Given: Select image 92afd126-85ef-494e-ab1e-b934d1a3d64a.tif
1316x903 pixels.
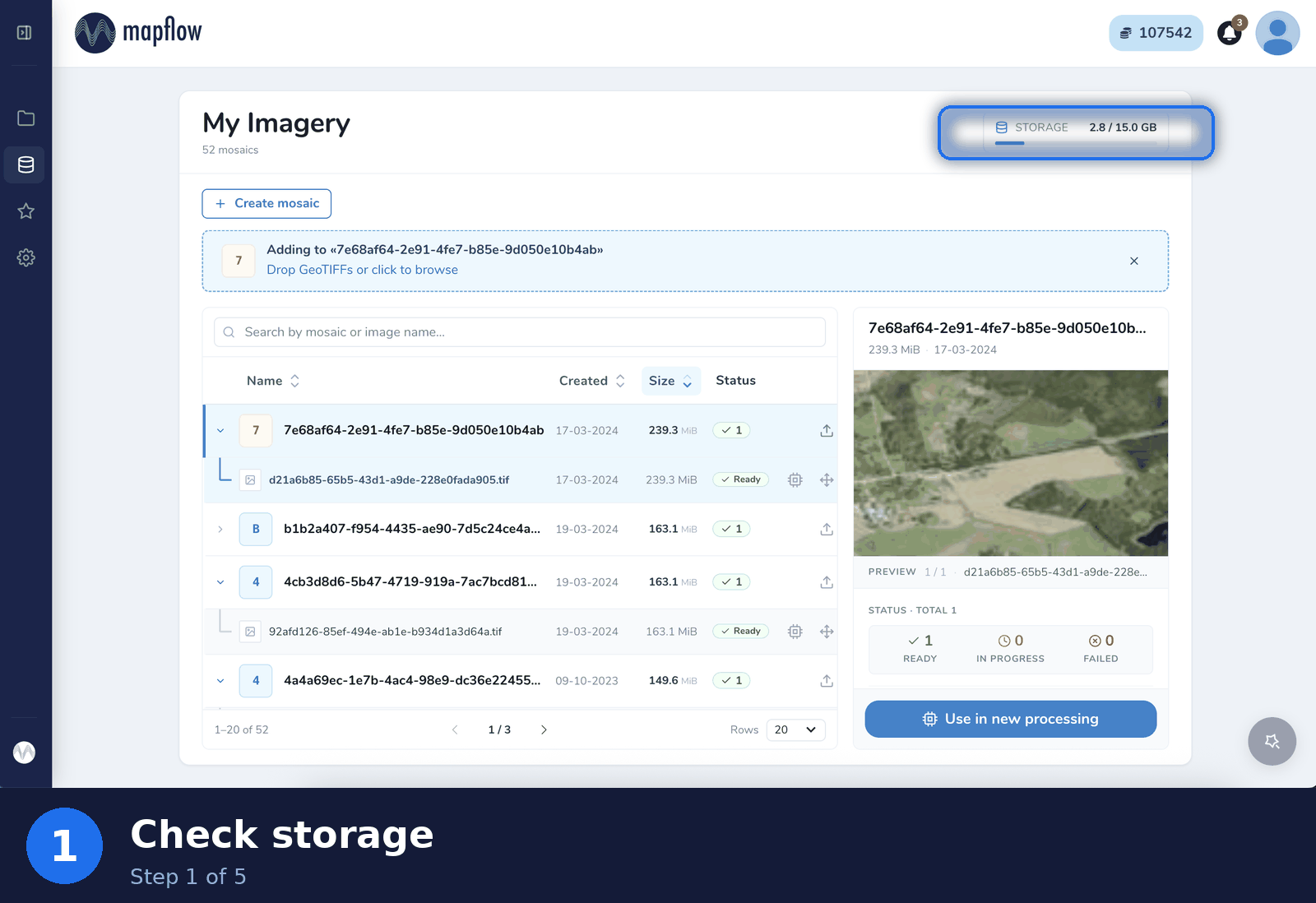Looking at the screenshot, I should click(x=385, y=632).
